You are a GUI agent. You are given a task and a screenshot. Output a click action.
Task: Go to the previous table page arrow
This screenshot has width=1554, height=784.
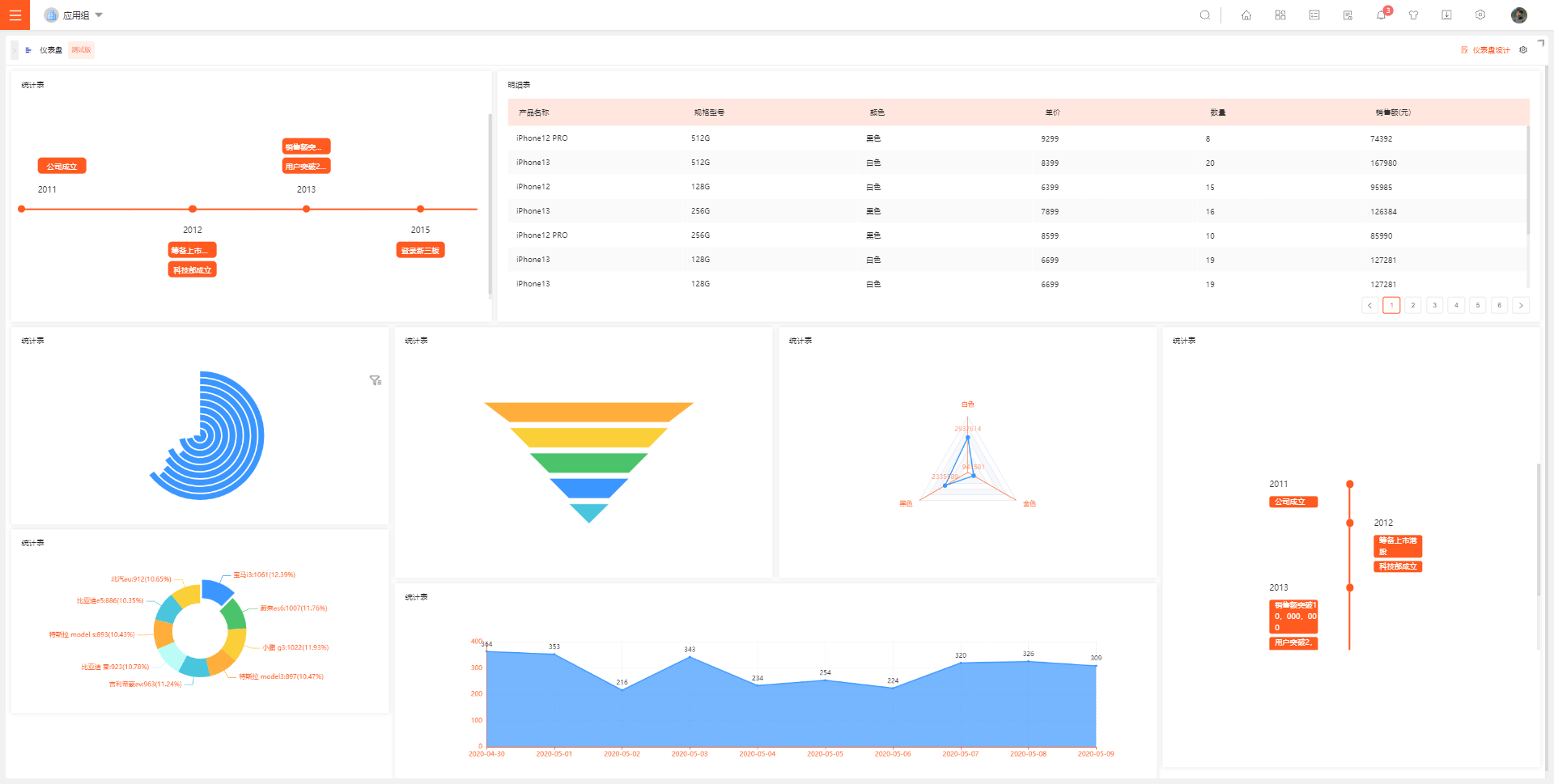coord(1369,305)
